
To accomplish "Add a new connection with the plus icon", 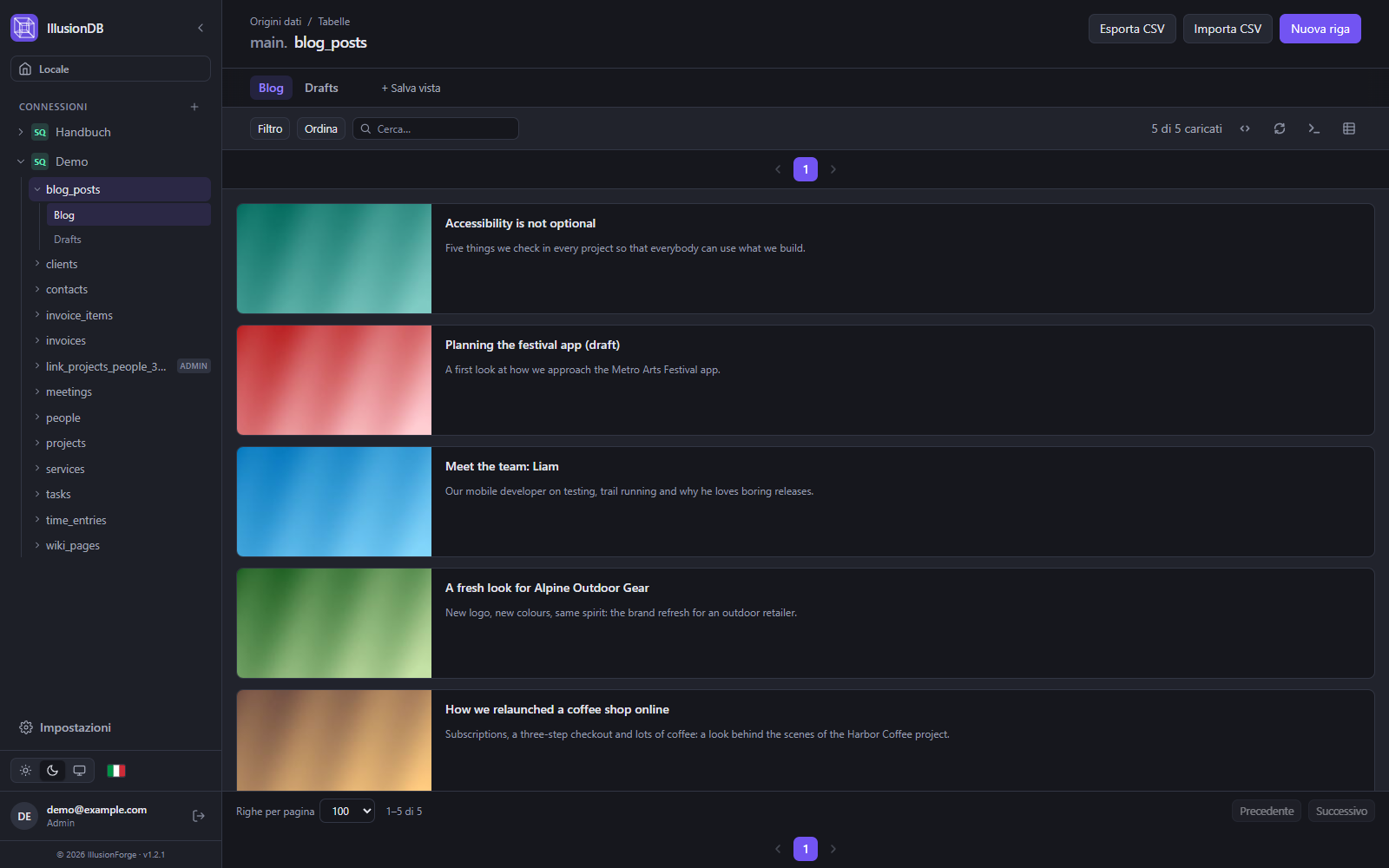I will (194, 107).
